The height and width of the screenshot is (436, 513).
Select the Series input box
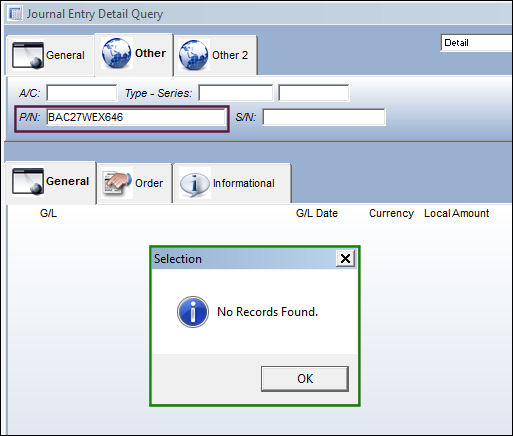coord(314,93)
